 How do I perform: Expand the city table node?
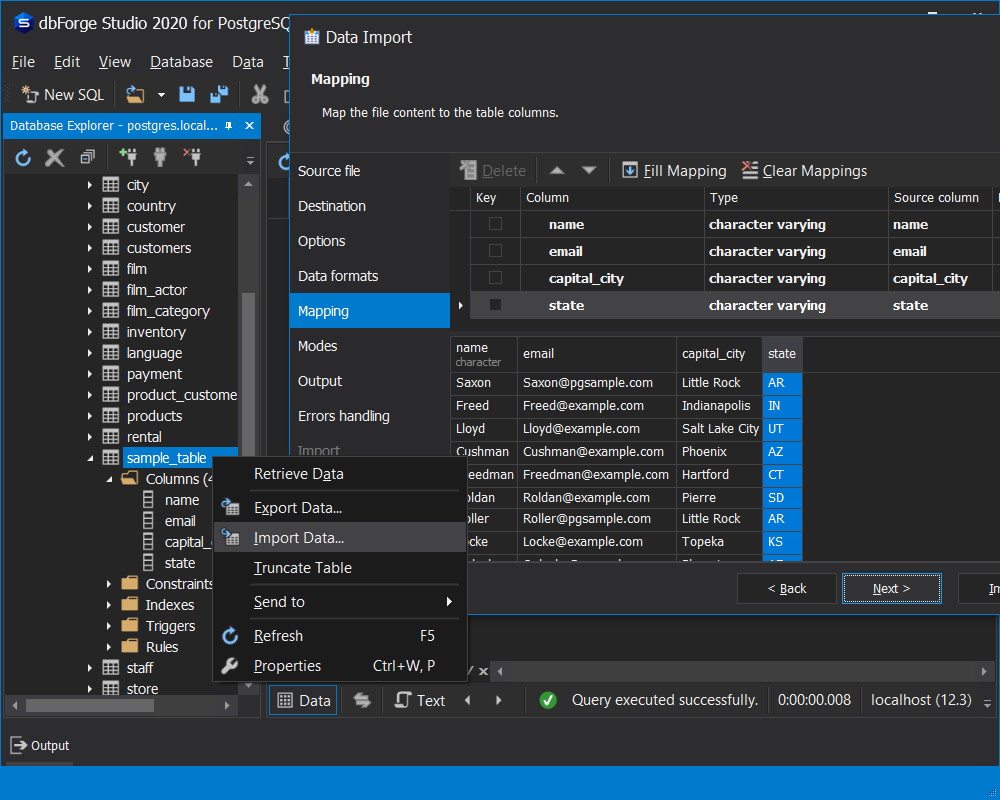pyautogui.click(x=89, y=185)
